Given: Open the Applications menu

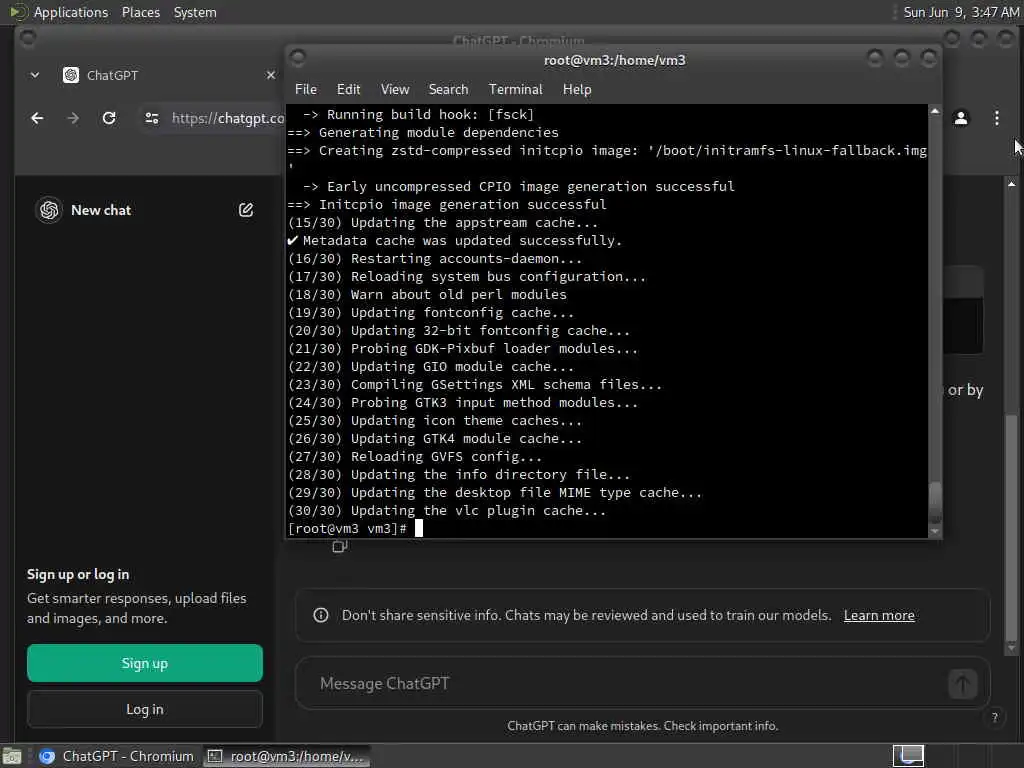Looking at the screenshot, I should tap(71, 12).
